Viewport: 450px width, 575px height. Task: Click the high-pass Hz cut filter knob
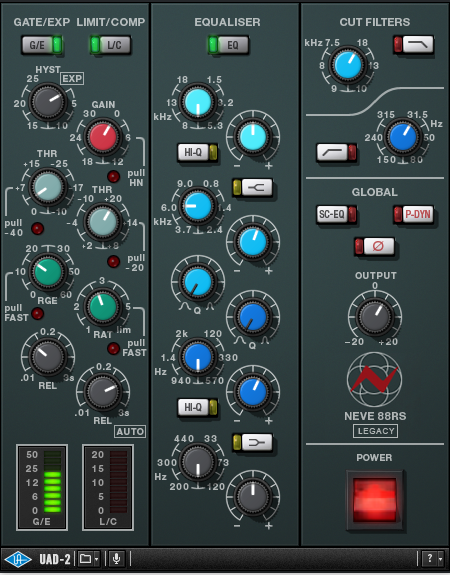pyautogui.click(x=403, y=137)
